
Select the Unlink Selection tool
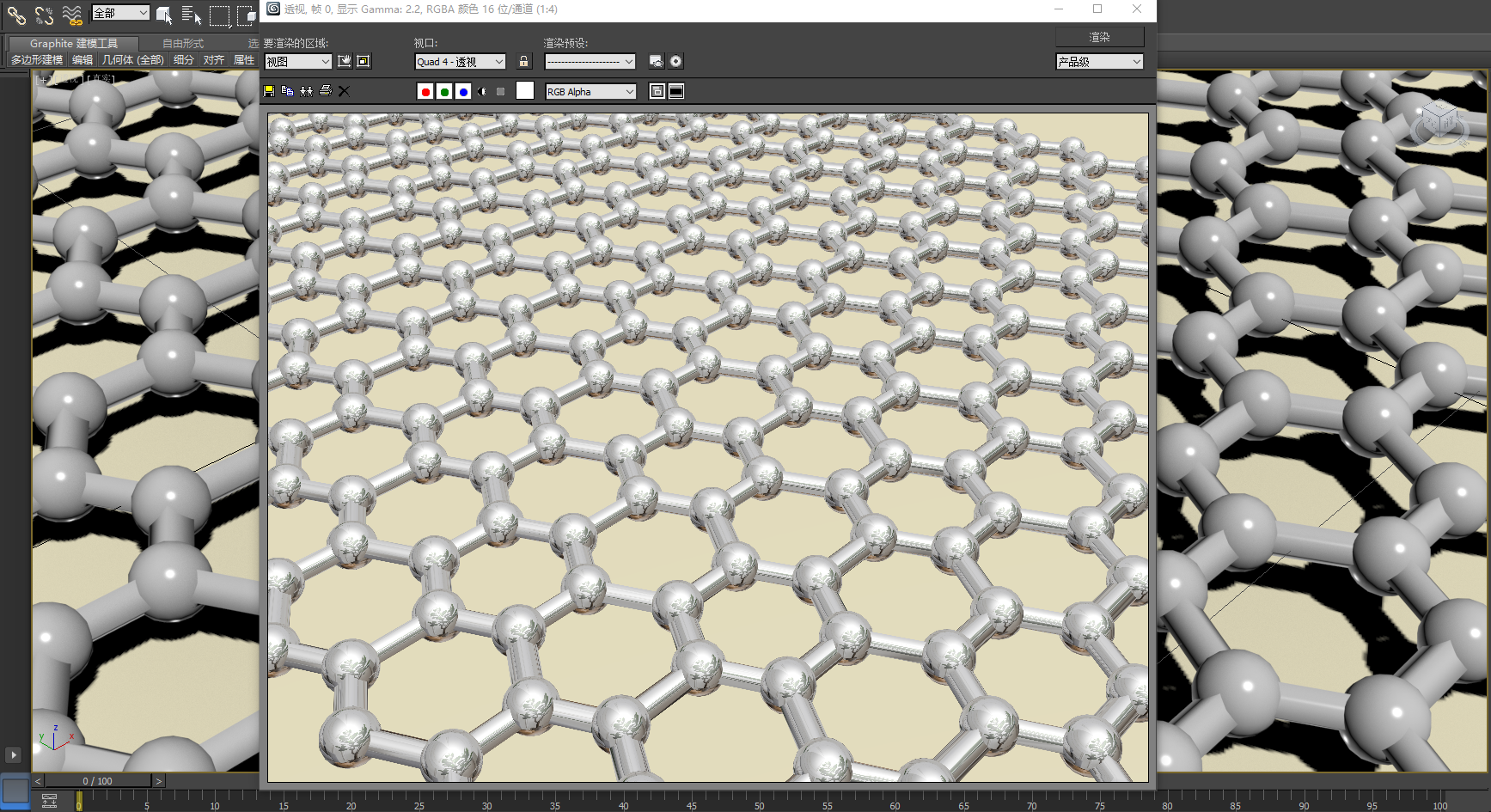coord(45,15)
